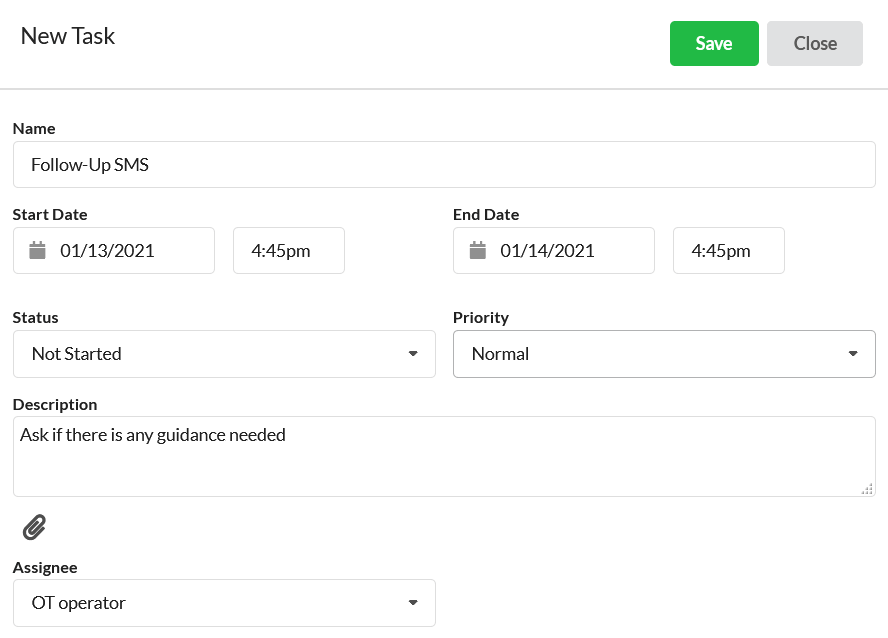Select the 01/13/2021 start date field

pyautogui.click(x=114, y=251)
